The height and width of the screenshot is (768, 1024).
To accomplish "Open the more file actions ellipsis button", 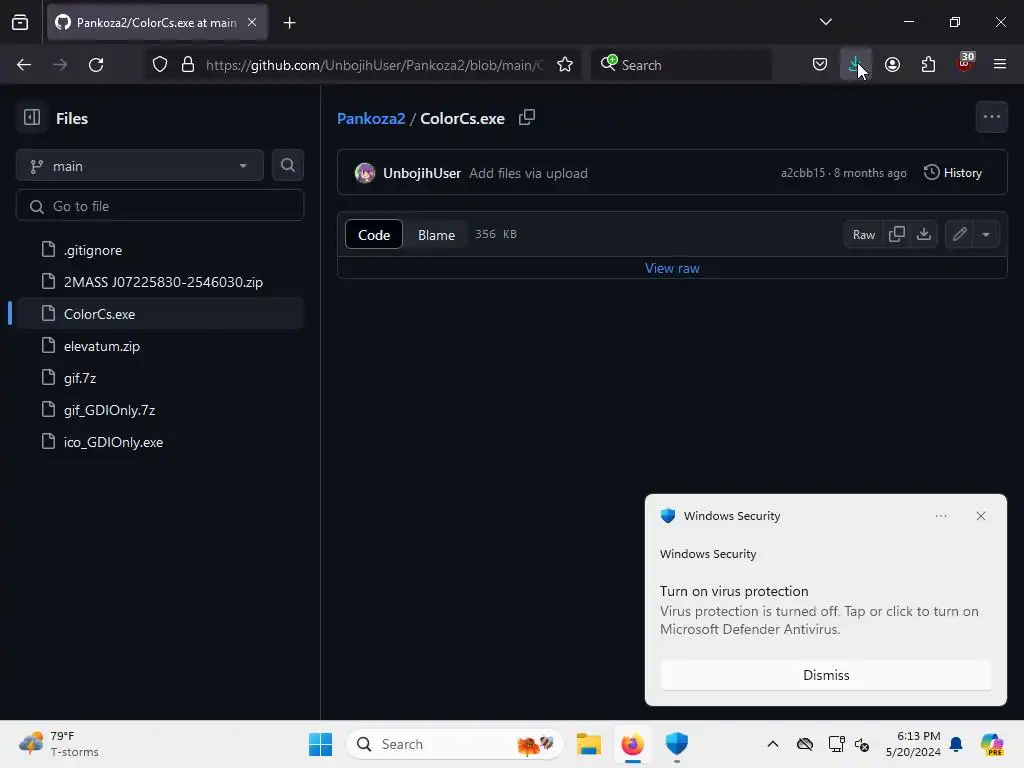I will (991, 118).
